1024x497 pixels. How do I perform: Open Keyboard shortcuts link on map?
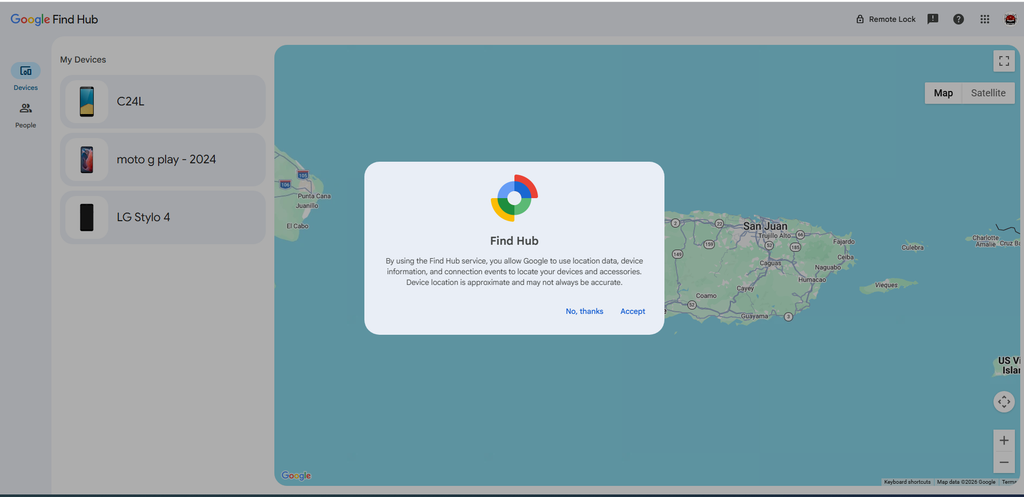point(907,482)
